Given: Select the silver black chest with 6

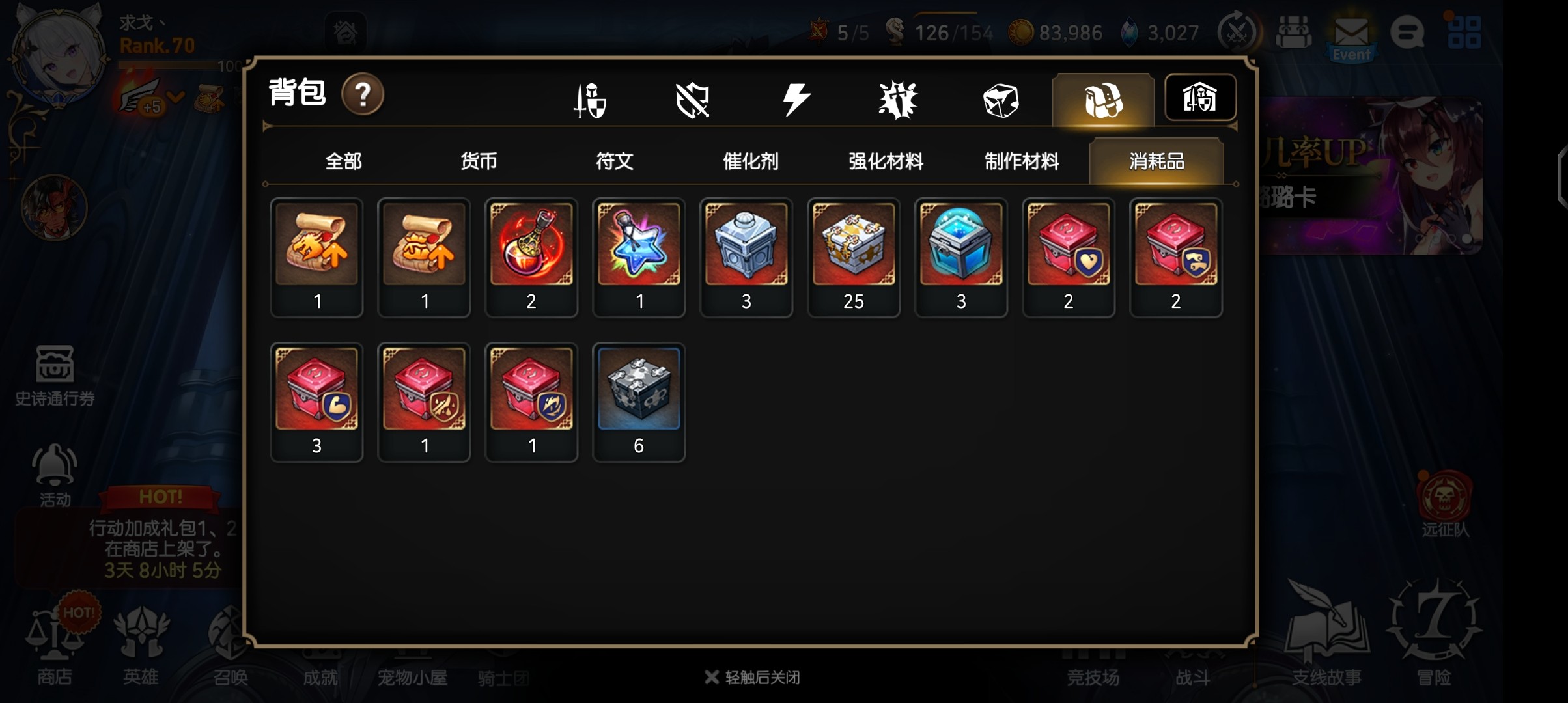Looking at the screenshot, I should (639, 402).
